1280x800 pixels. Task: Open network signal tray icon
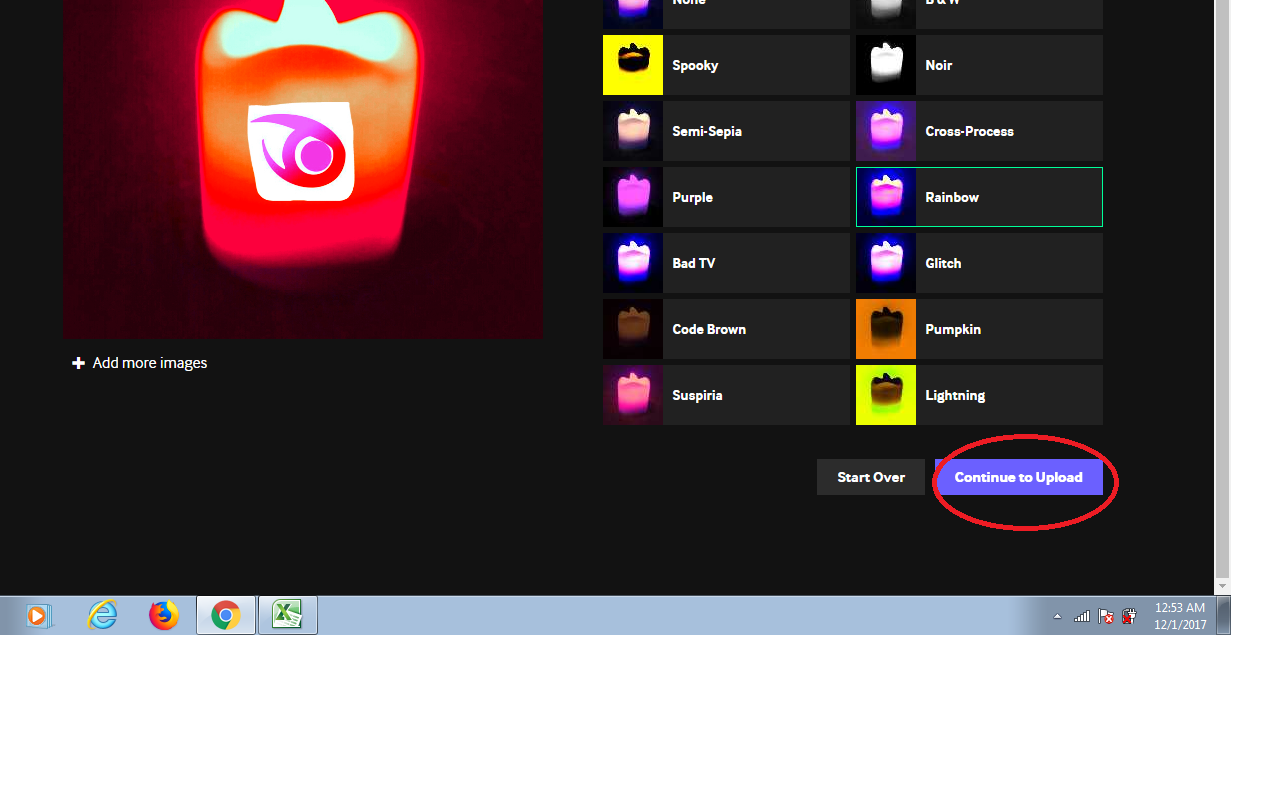pyautogui.click(x=1082, y=616)
